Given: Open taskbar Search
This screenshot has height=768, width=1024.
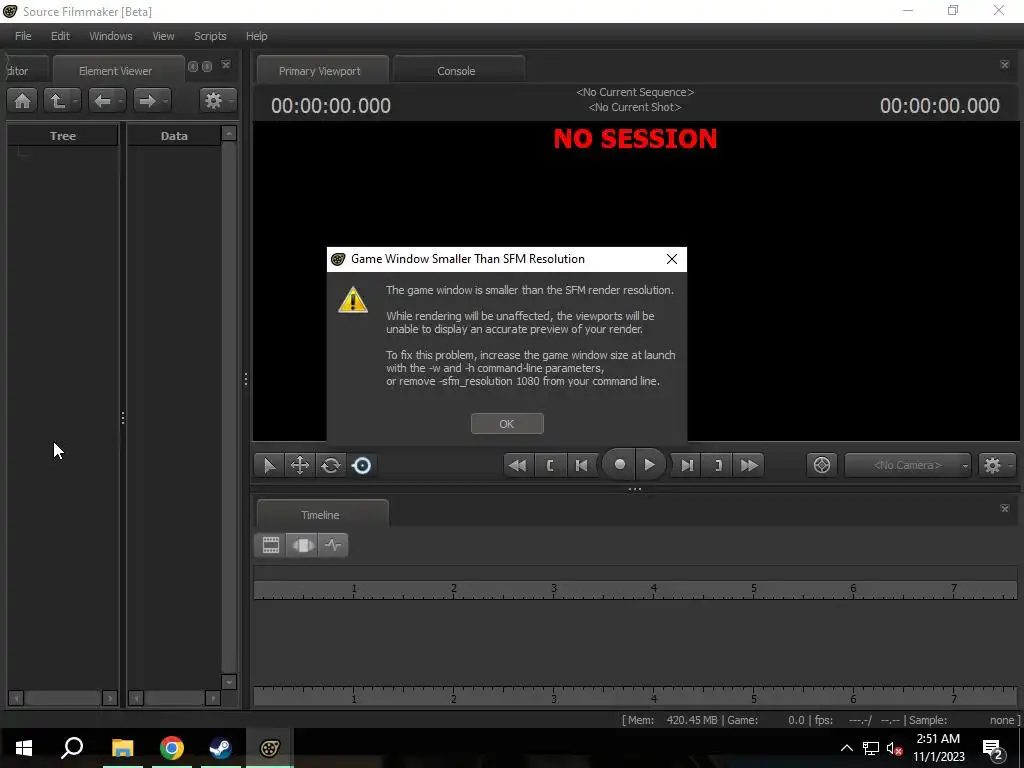Looking at the screenshot, I should 72,748.
